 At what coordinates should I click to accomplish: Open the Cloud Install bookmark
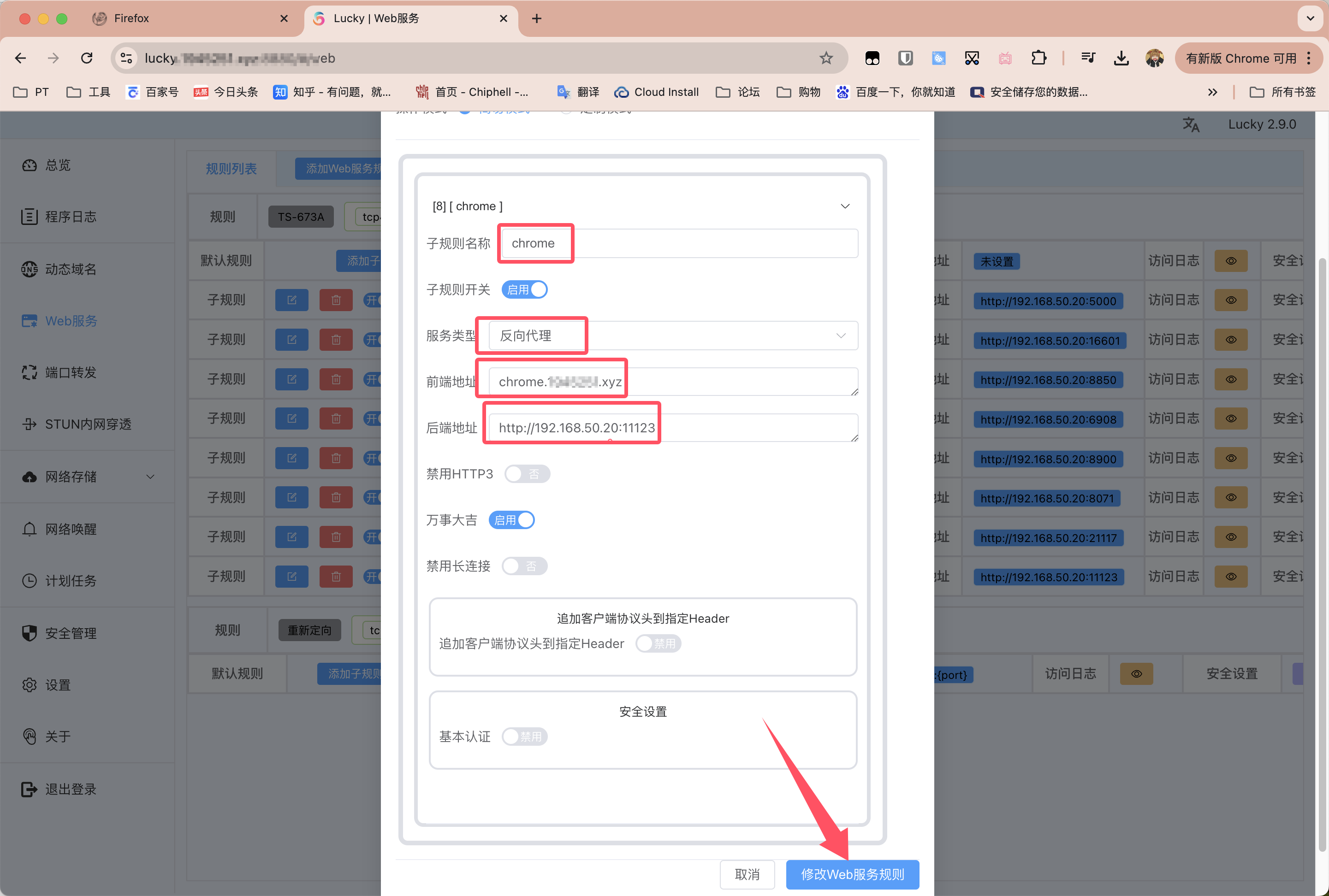coord(656,92)
